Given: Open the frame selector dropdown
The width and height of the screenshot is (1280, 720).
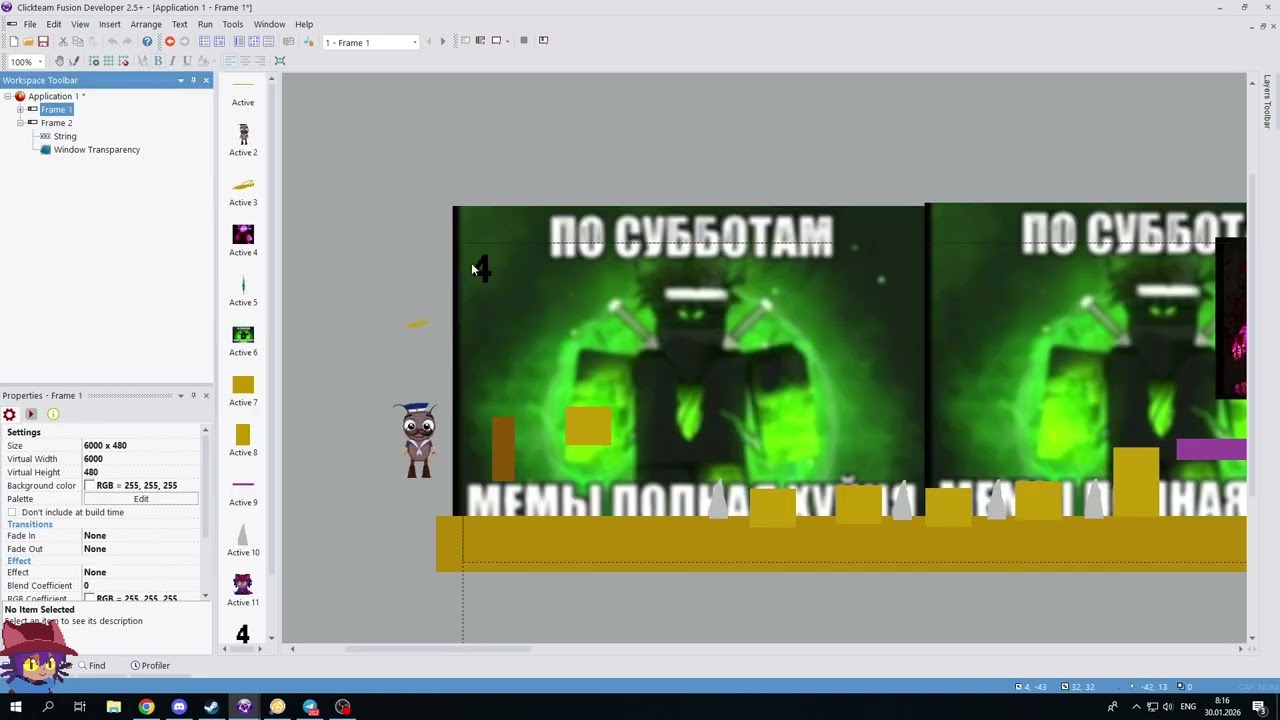Looking at the screenshot, I should (414, 43).
